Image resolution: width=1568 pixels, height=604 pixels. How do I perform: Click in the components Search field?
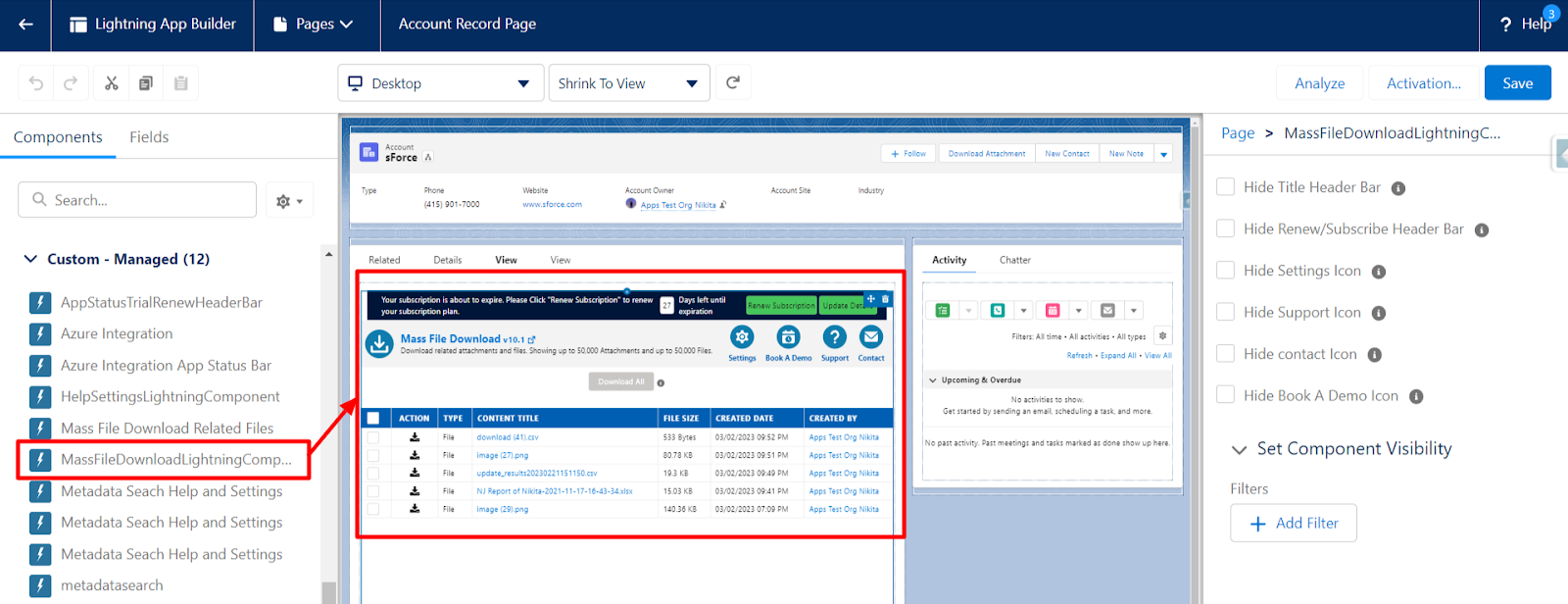pos(137,200)
